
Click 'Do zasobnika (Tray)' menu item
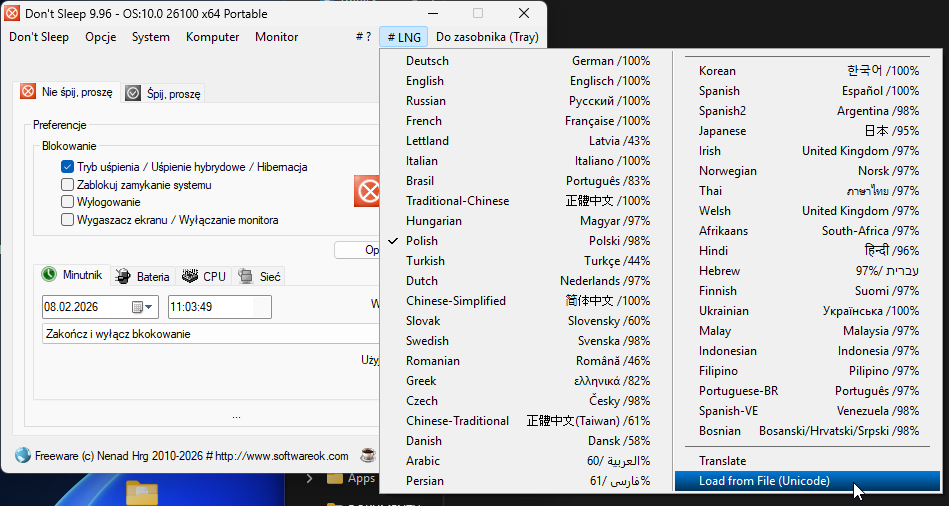pyautogui.click(x=487, y=37)
